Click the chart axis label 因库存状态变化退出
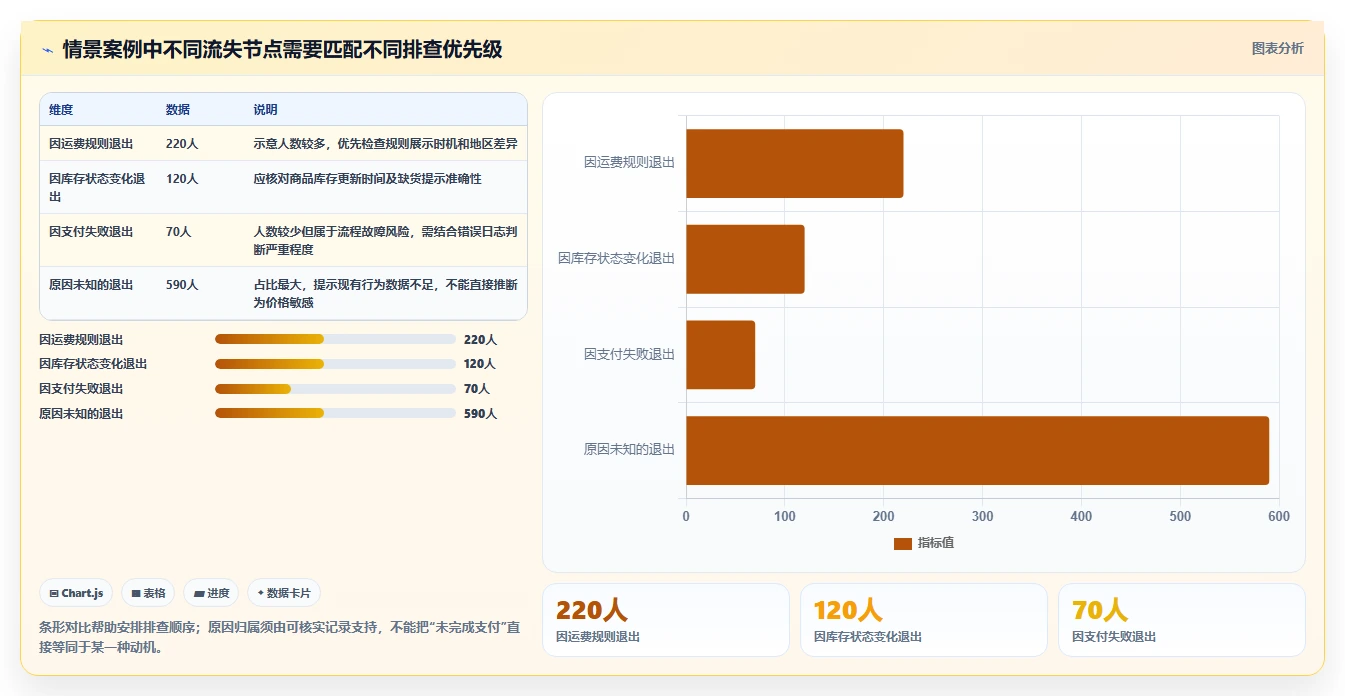 tap(617, 258)
